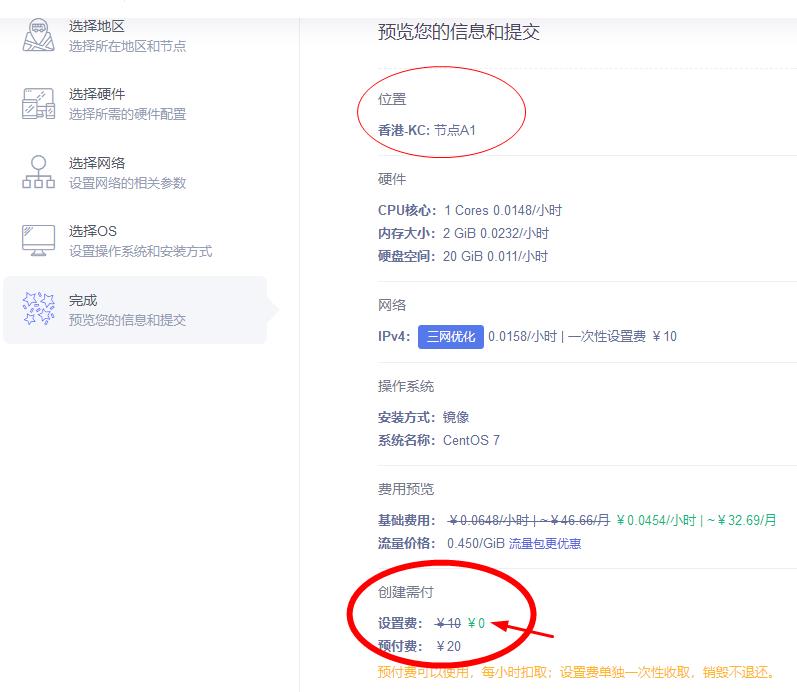
Task: Click the 设置操作系统和安装方式 subtitle
Action: point(141,251)
